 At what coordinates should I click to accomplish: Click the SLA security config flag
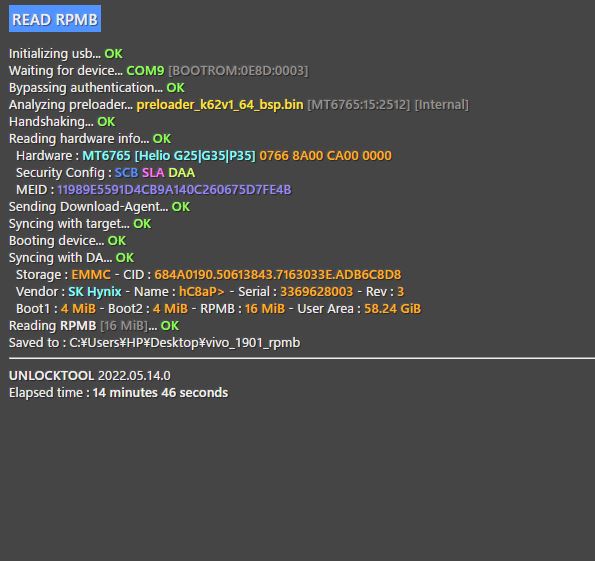(153, 173)
